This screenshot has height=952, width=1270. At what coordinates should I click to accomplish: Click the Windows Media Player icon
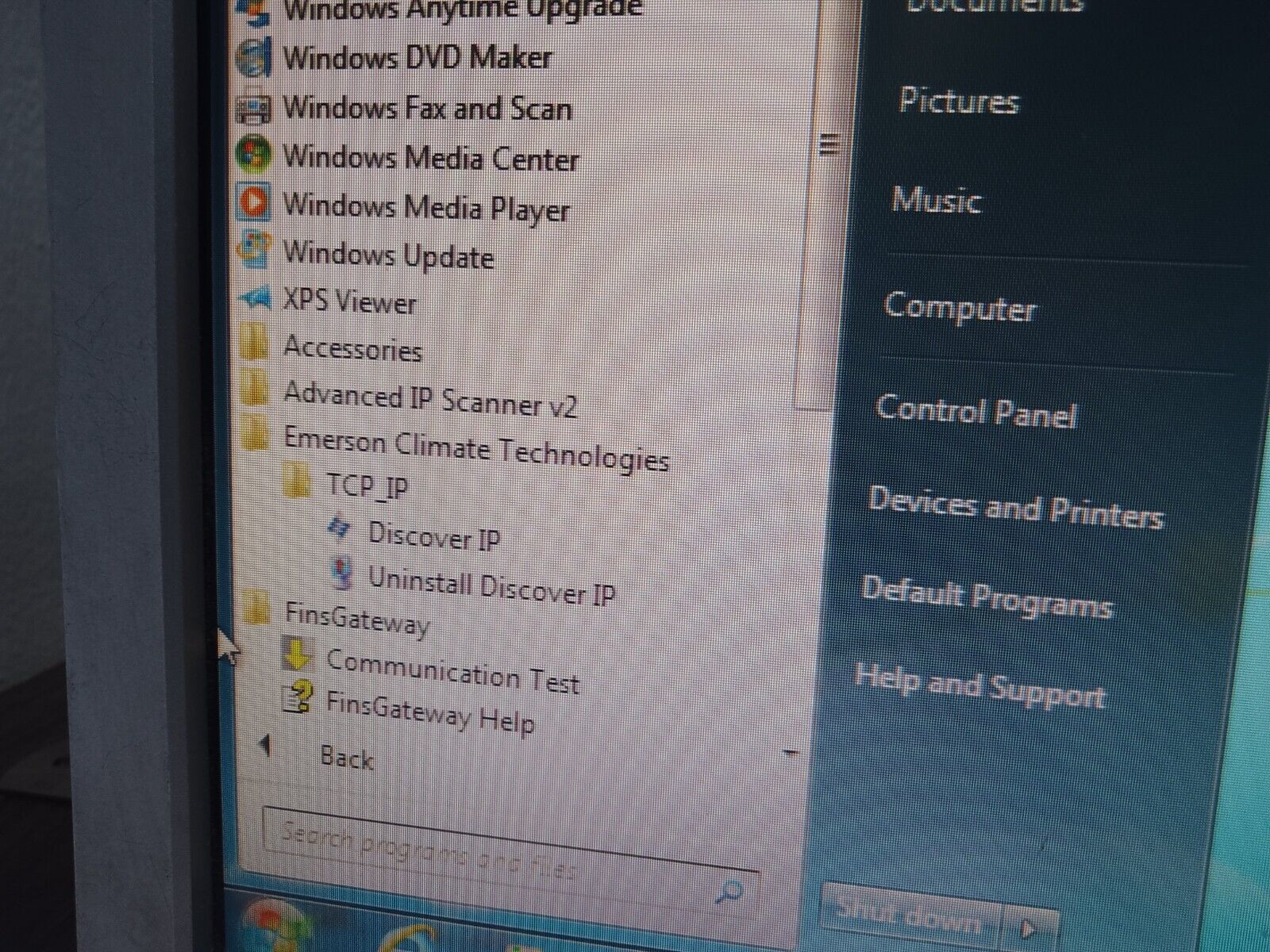tap(254, 202)
